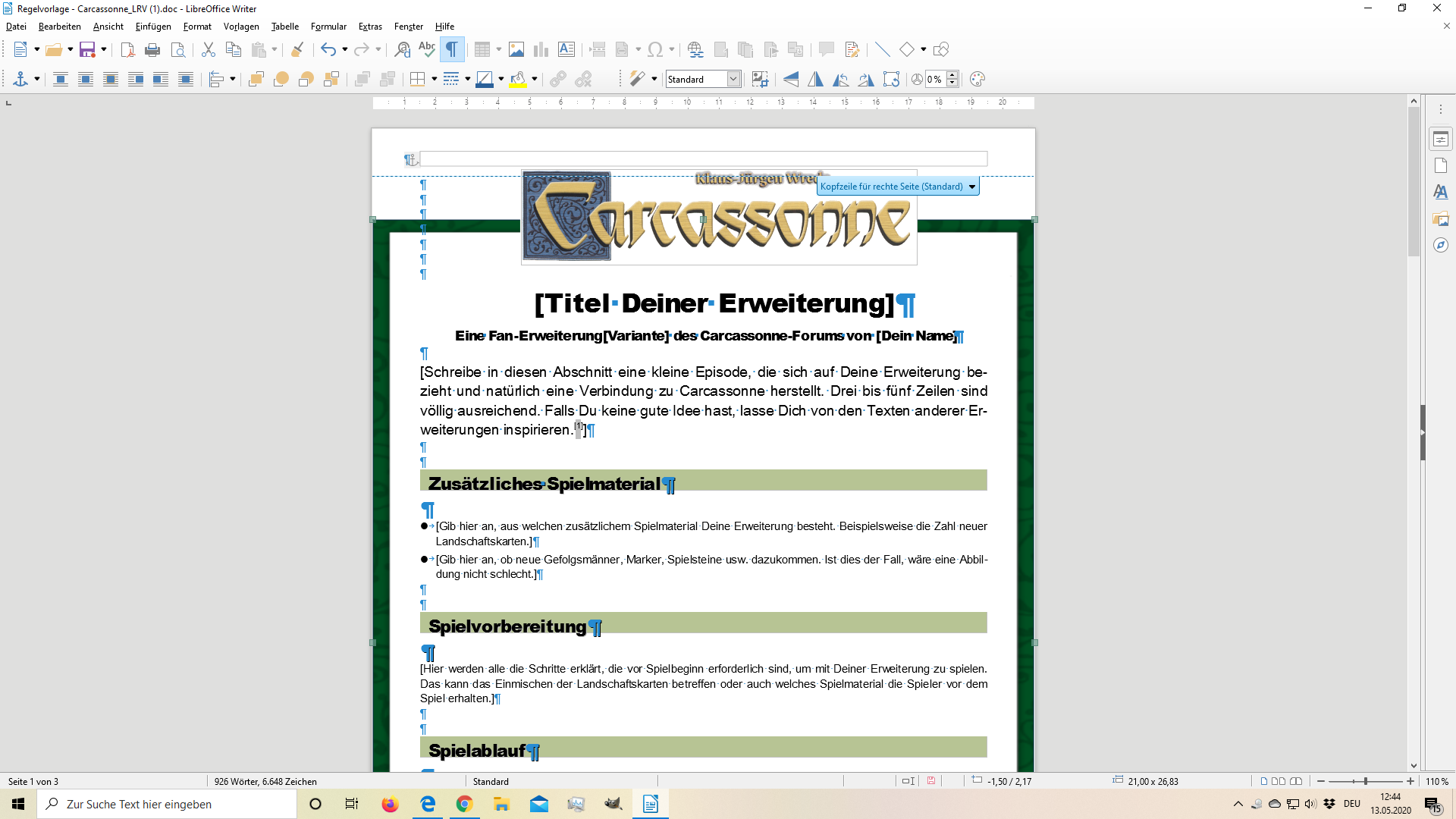This screenshot has width=1456, height=819.
Task: Switch to book view layout
Action: click(x=1296, y=781)
